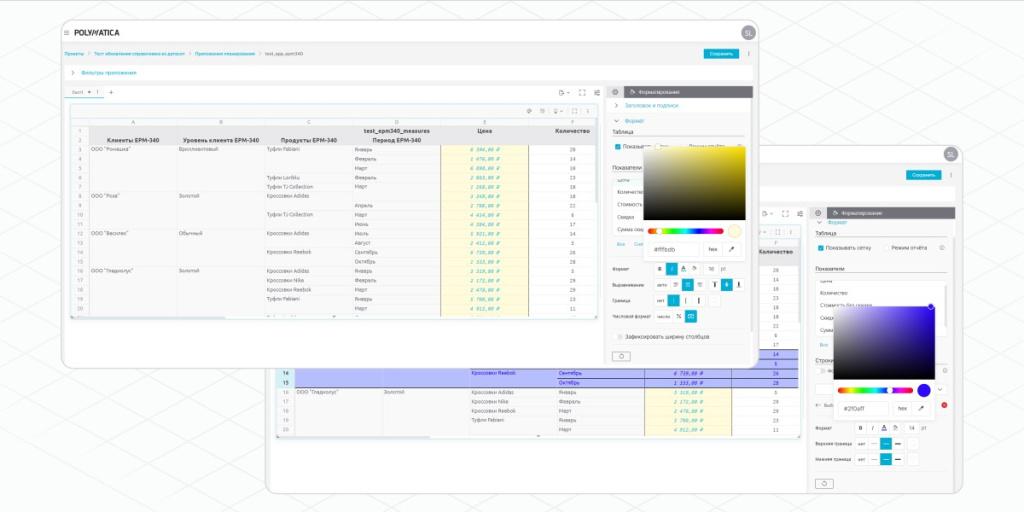Select thick border style in Граница row
Viewport: 1024px width, 512px height.
pos(698,300)
